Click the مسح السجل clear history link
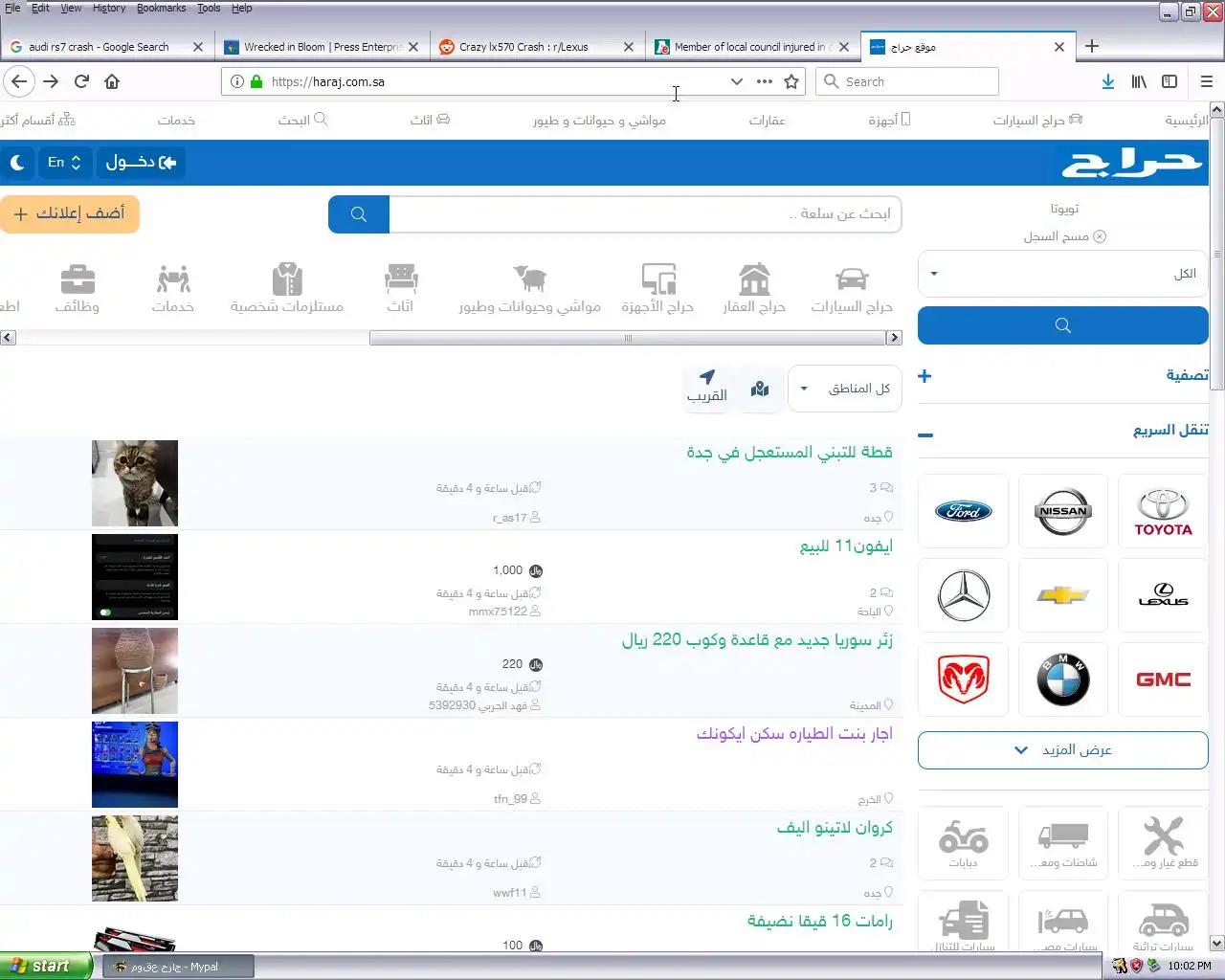 click(x=1064, y=236)
